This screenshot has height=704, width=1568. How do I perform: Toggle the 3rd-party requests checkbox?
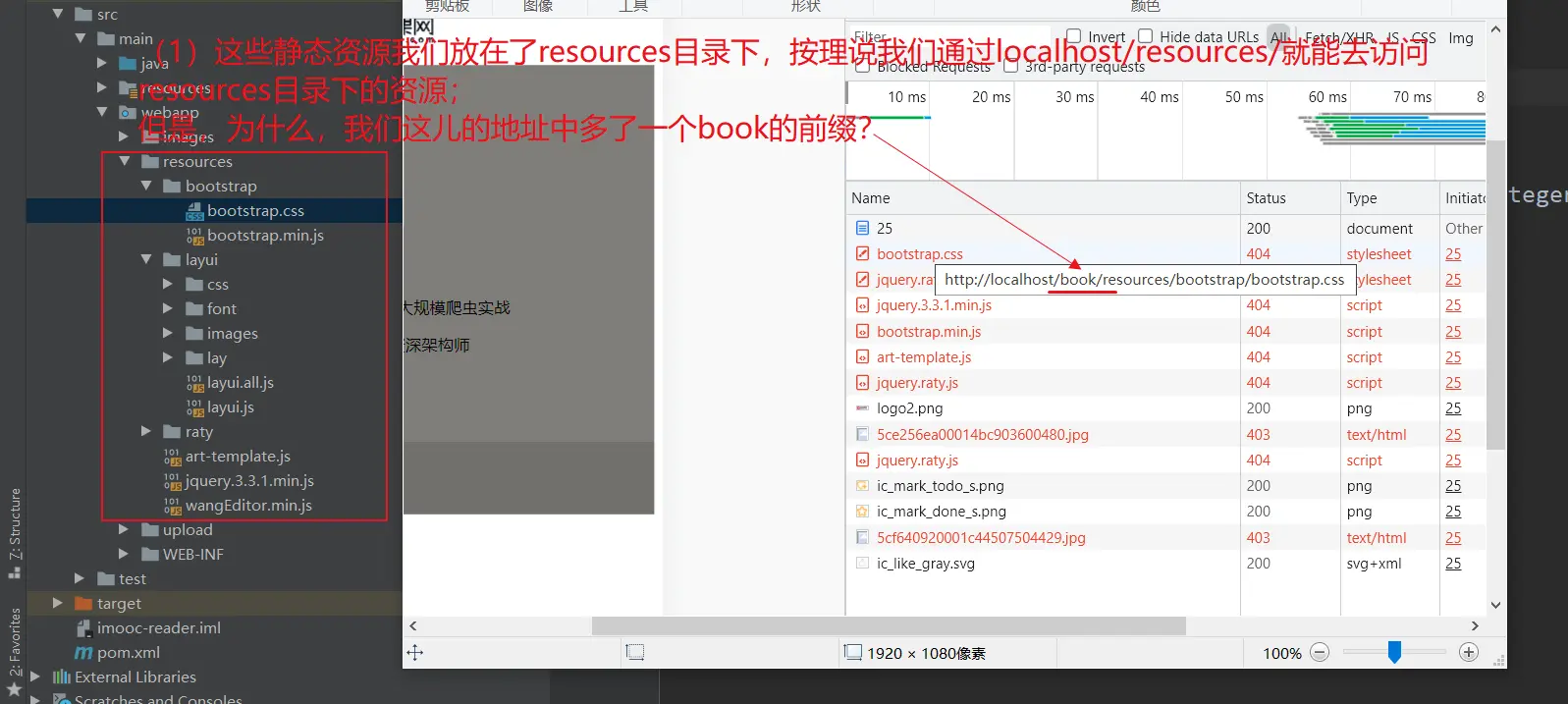tap(1010, 67)
